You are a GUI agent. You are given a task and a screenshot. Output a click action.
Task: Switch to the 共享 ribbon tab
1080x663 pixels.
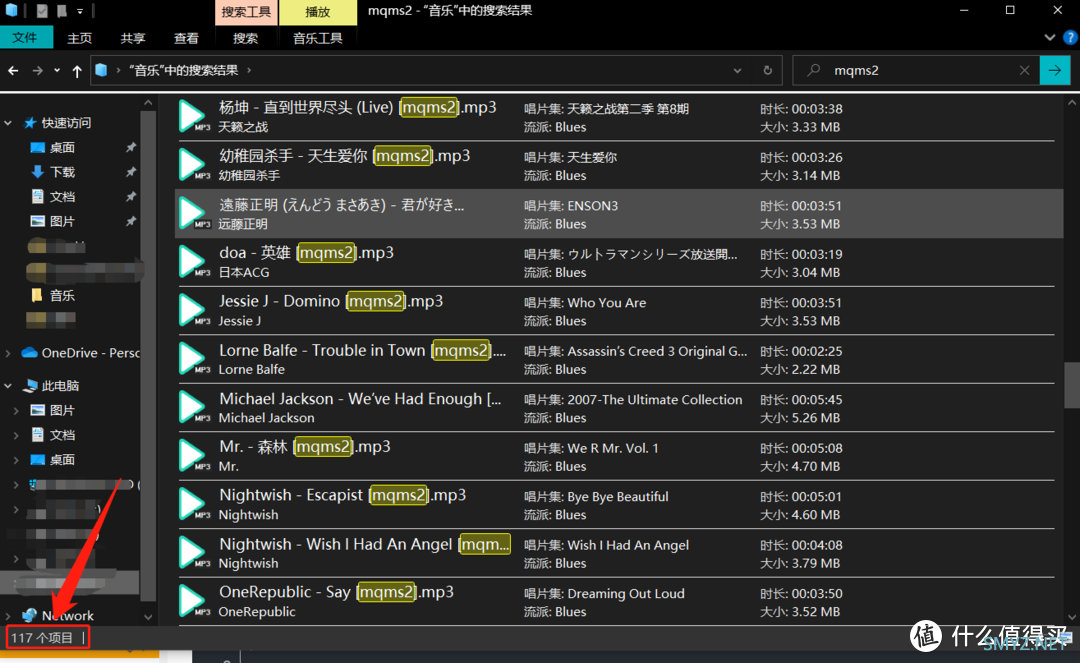[x=133, y=39]
